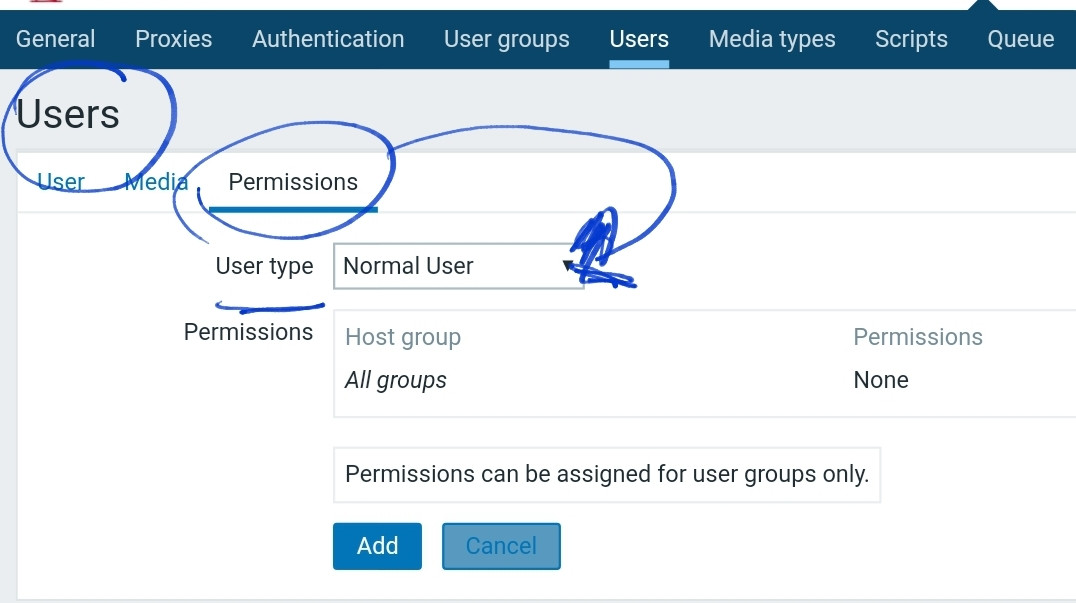Click the Users page heading

click(x=68, y=115)
